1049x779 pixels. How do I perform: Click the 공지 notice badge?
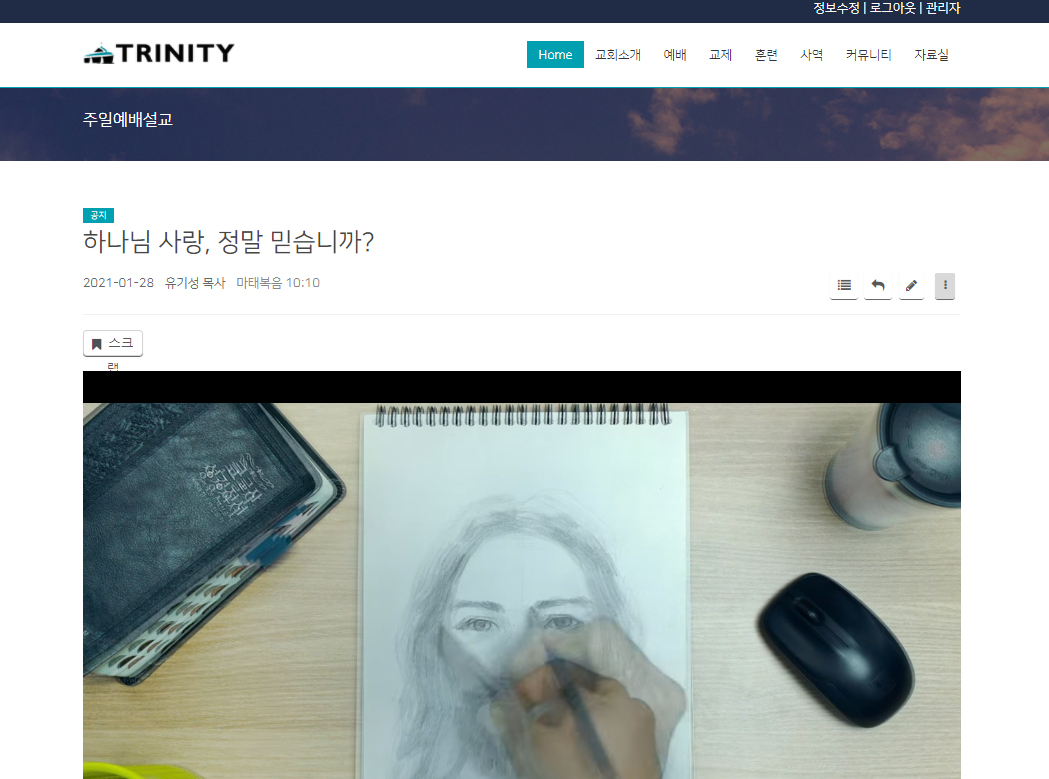97,215
